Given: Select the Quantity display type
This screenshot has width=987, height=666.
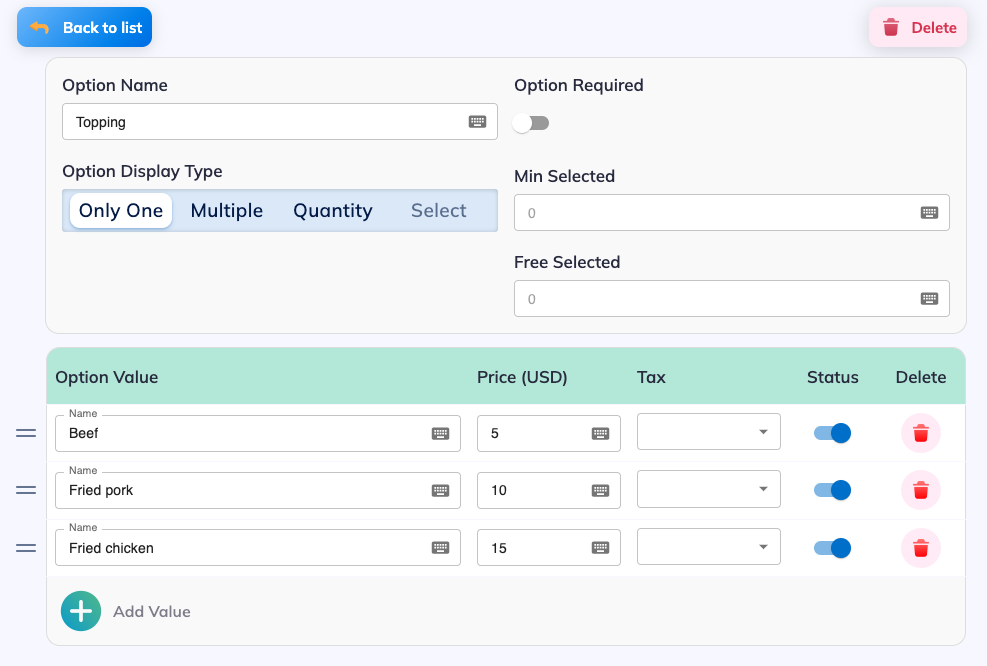Looking at the screenshot, I should coord(333,210).
